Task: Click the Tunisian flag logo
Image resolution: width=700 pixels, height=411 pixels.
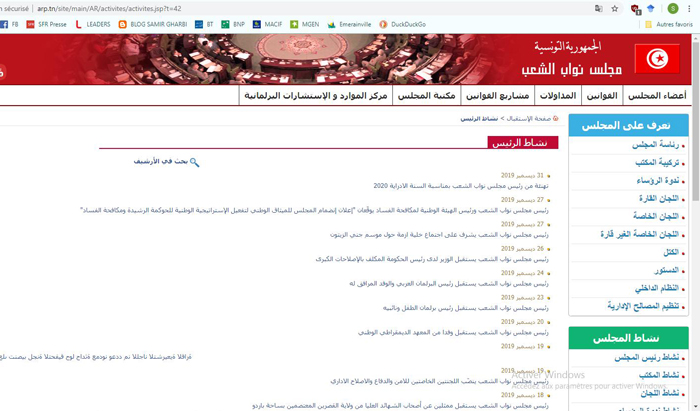Action: click(x=657, y=58)
